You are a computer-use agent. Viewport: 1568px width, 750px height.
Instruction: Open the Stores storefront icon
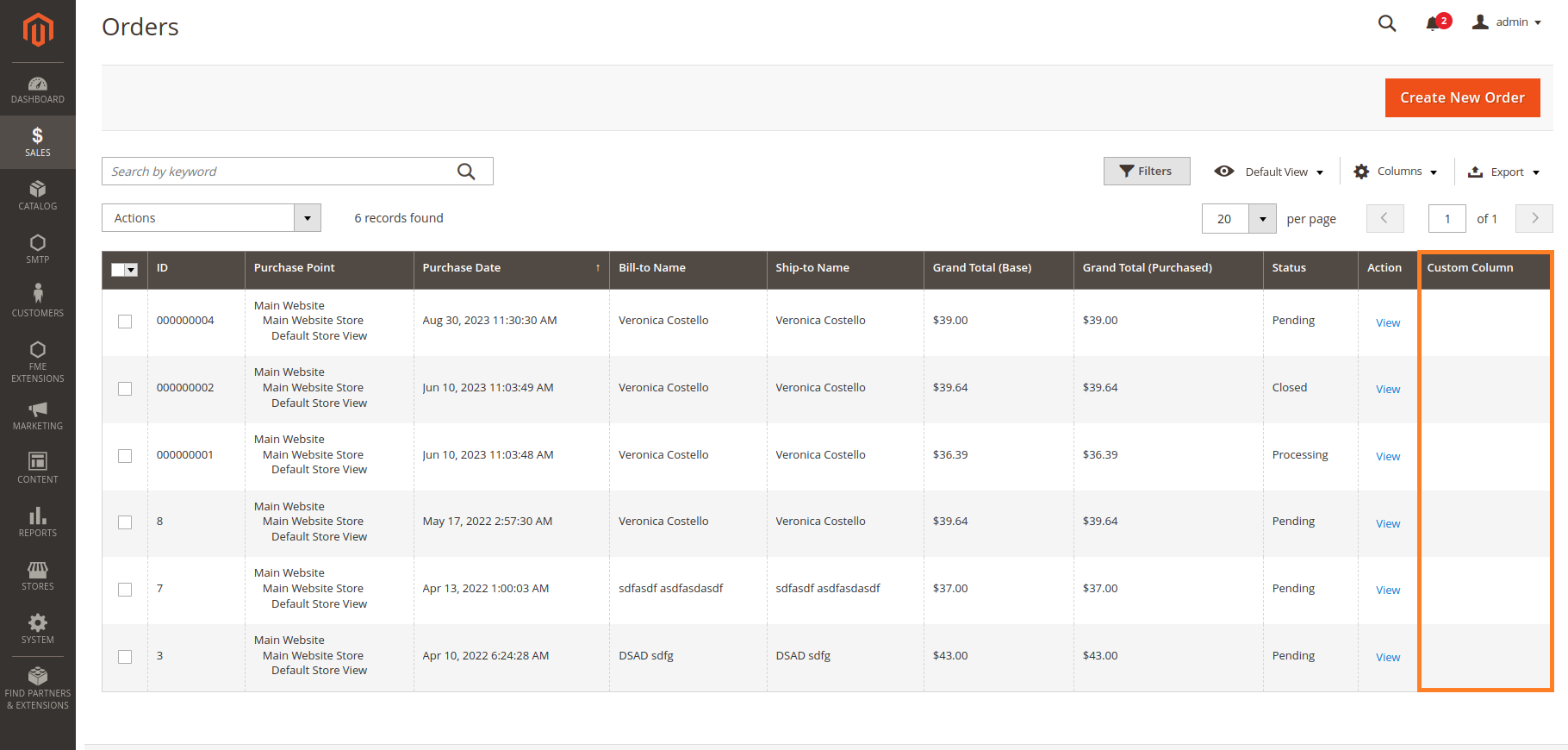tap(37, 570)
